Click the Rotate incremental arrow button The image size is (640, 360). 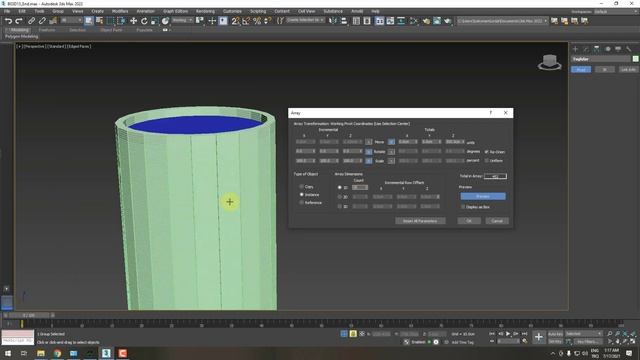(369, 151)
